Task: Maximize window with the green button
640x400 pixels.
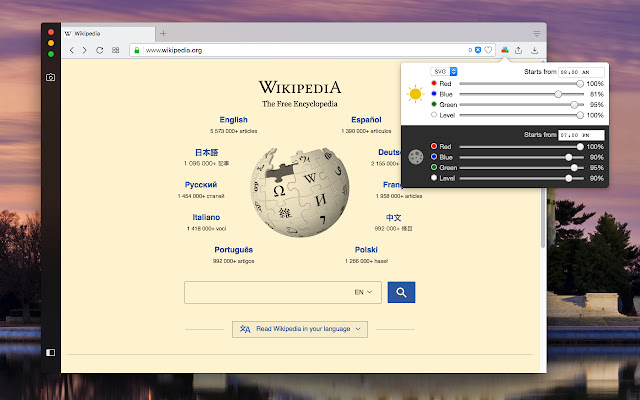Action: point(51,54)
